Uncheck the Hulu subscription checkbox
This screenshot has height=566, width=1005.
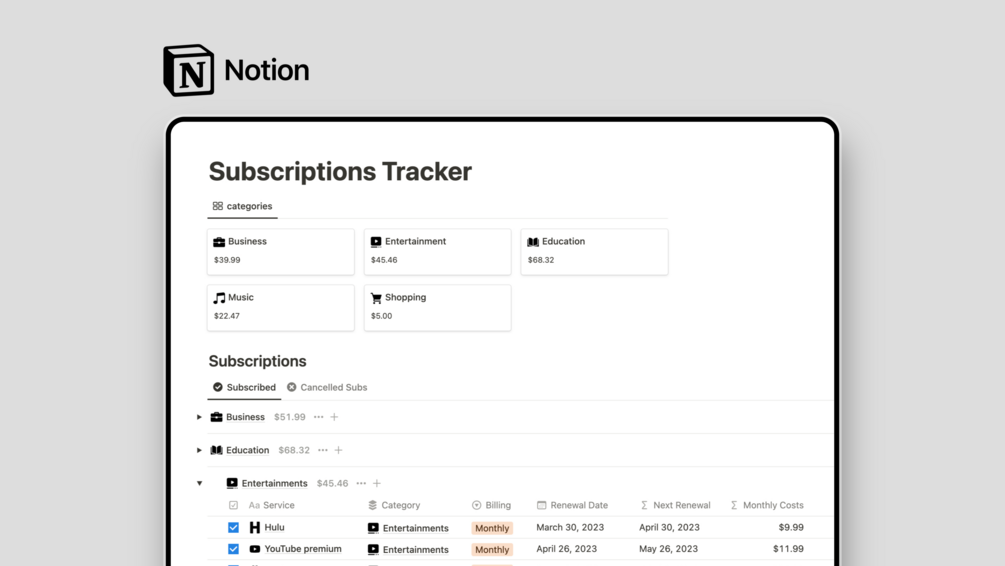[233, 527]
